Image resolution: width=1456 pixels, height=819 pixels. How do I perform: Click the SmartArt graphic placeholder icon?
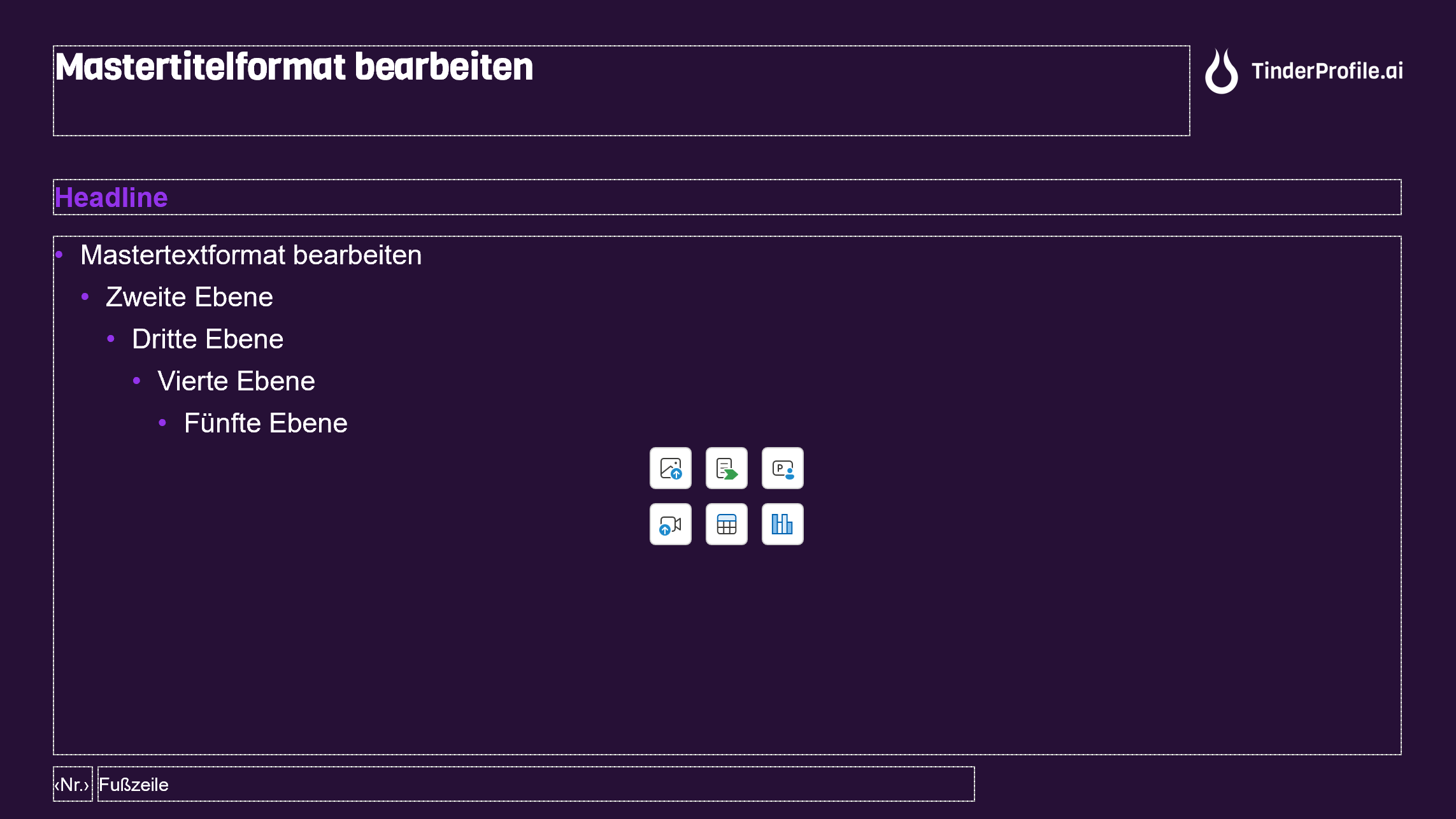click(726, 468)
